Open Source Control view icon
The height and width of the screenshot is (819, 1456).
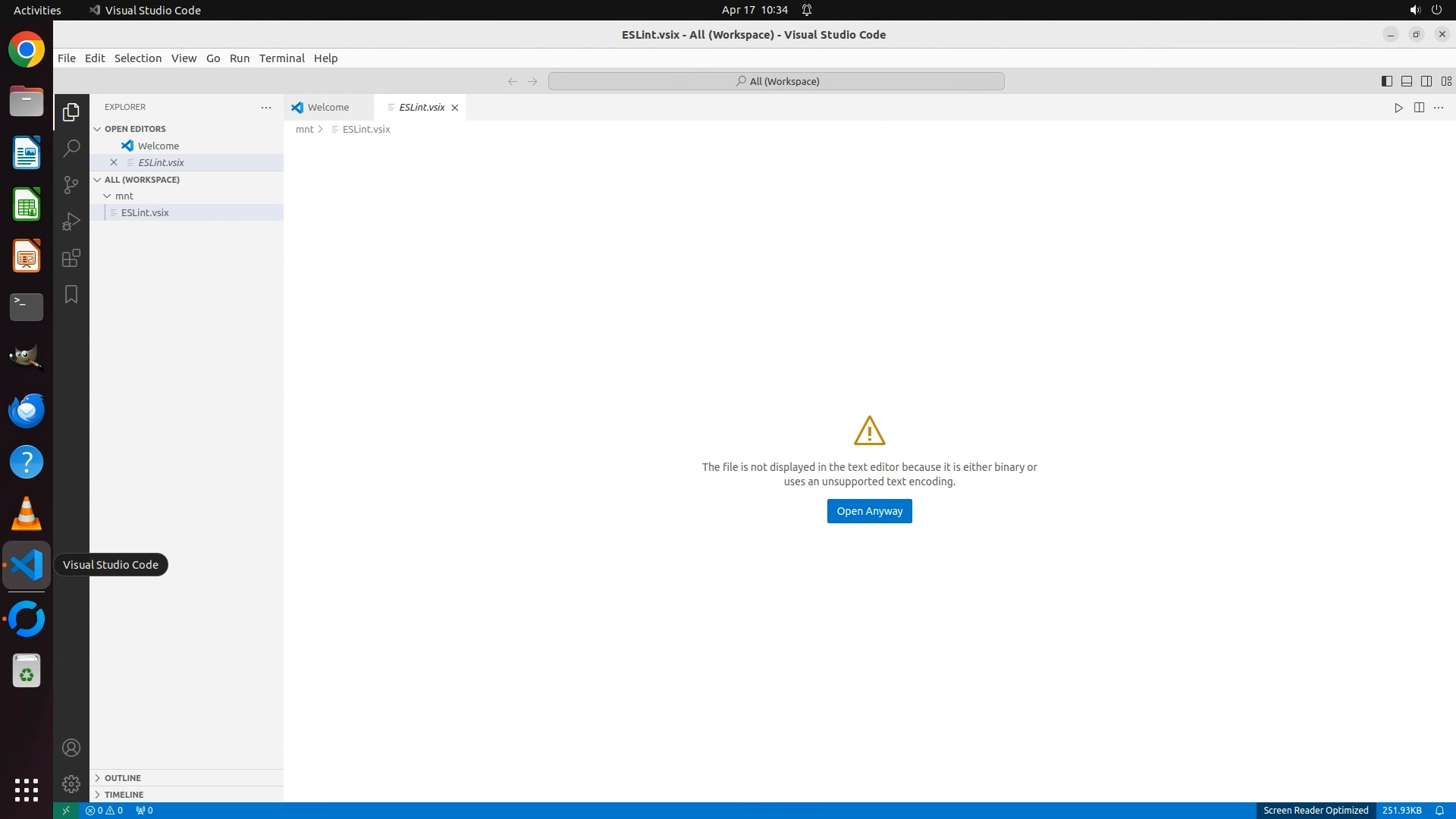coord(71,185)
